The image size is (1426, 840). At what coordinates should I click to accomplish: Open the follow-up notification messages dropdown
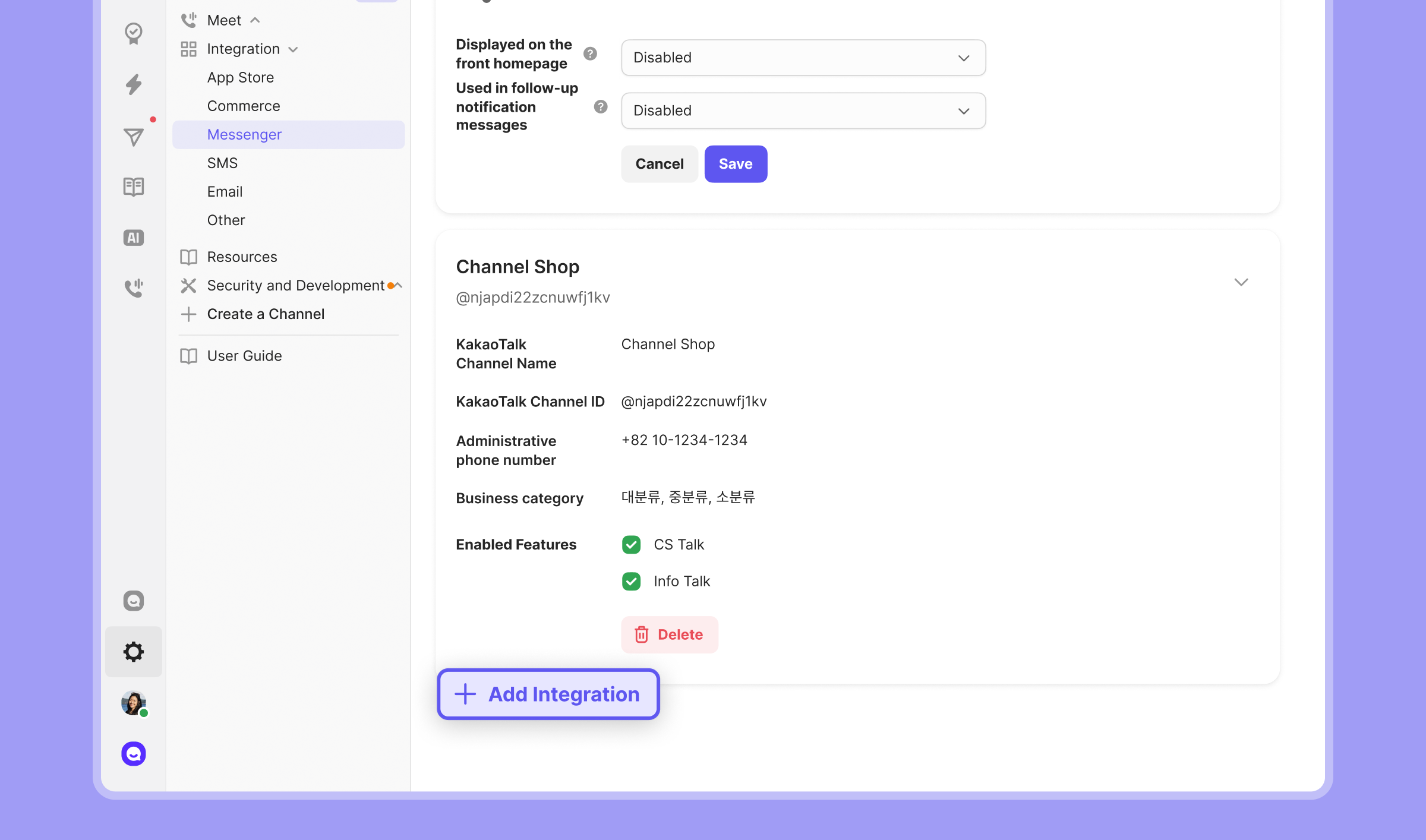803,110
